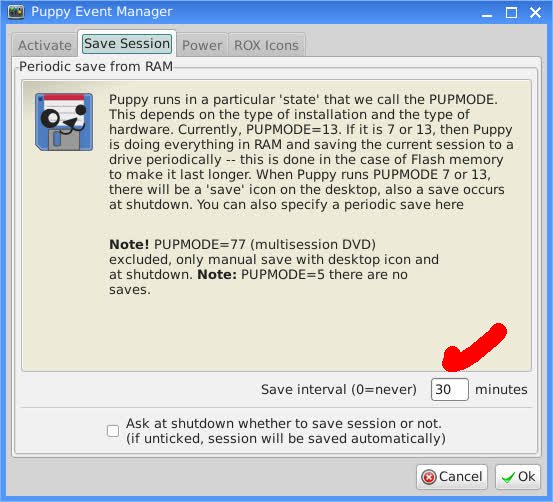
Task: Click the floppy disk save session icon
Action: tap(64, 122)
